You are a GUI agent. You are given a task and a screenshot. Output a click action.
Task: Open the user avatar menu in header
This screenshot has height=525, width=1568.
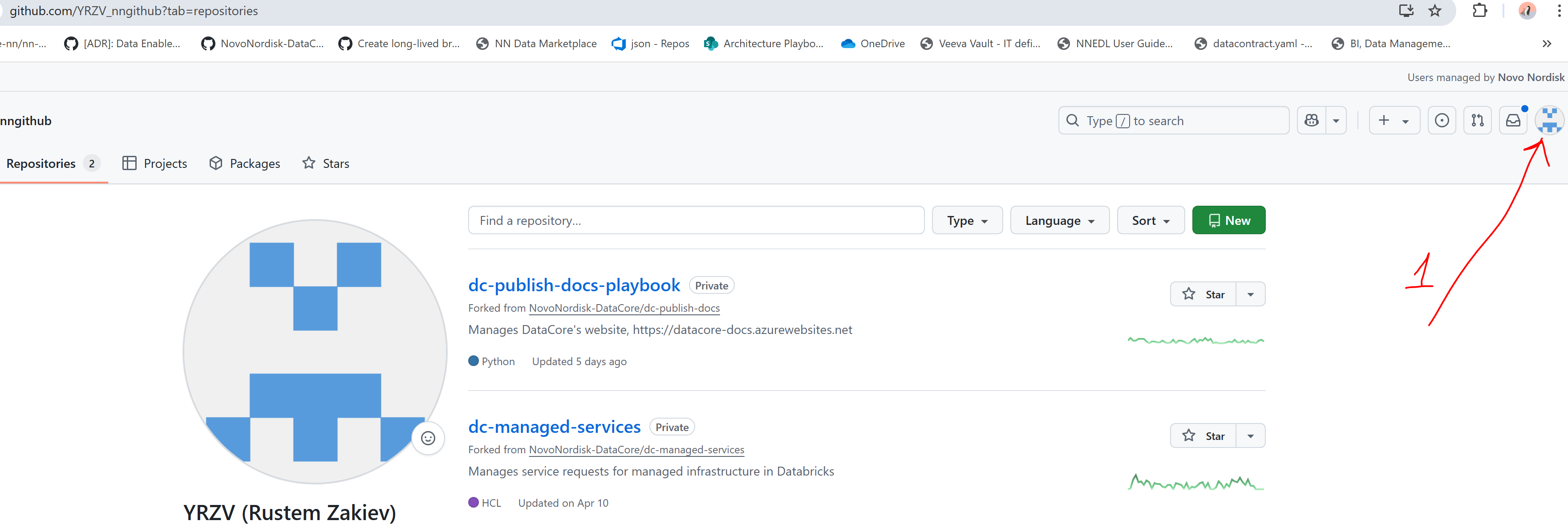tap(1549, 121)
